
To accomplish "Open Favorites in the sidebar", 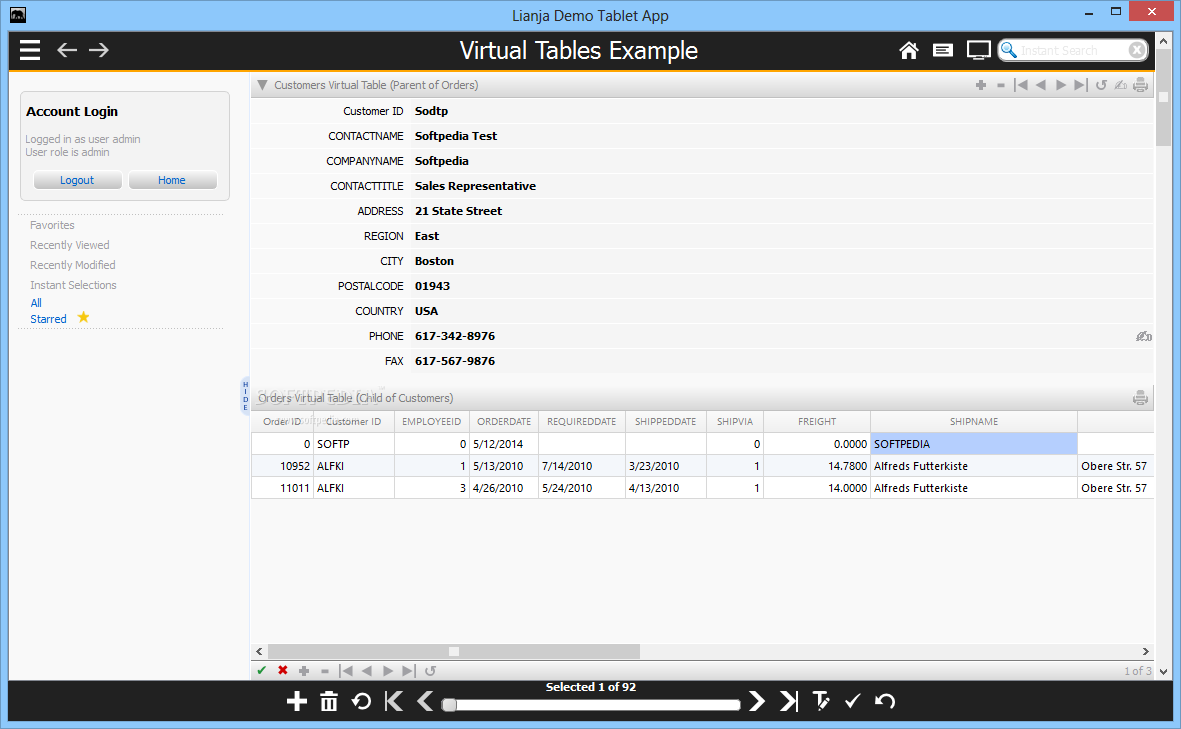I will (x=52, y=225).
